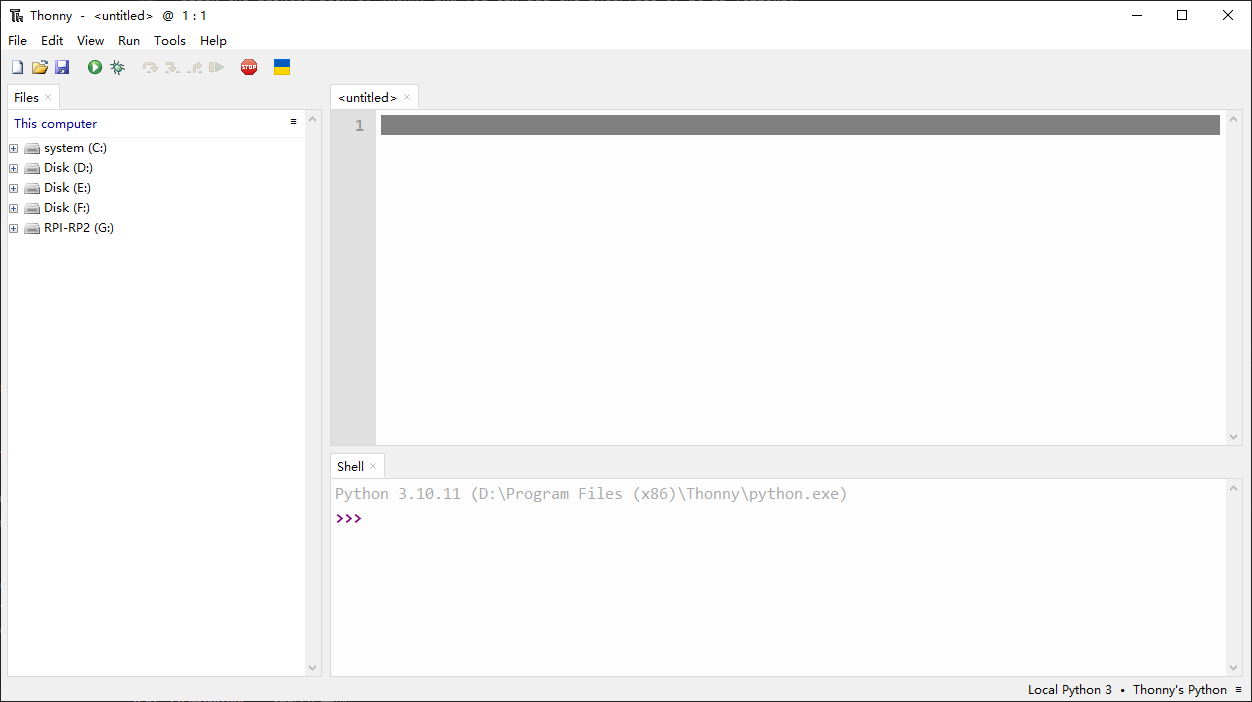1252x702 pixels.
Task: Click the Resume toolbar icon
Action: click(216, 67)
